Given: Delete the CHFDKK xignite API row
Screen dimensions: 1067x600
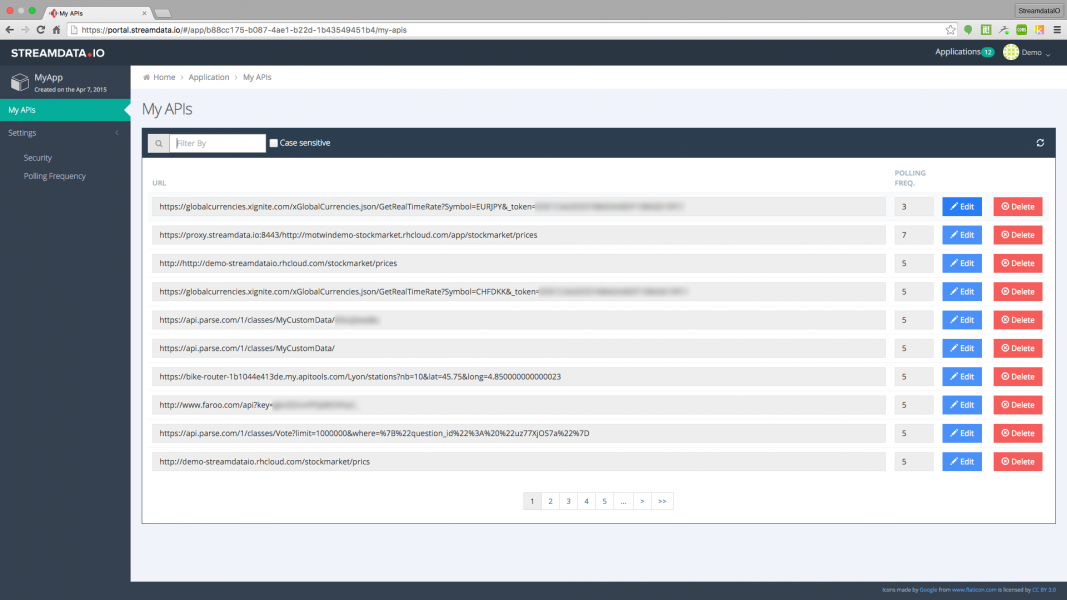Looking at the screenshot, I should pos(1018,292).
